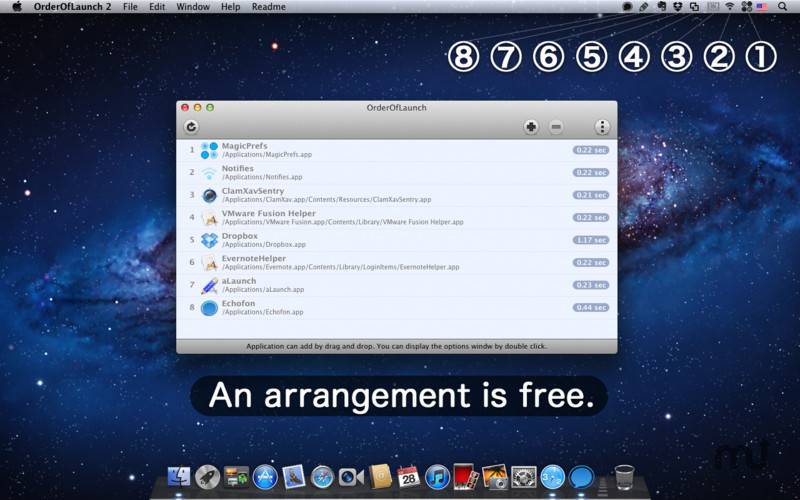Click the plus button to add an application

point(531,127)
